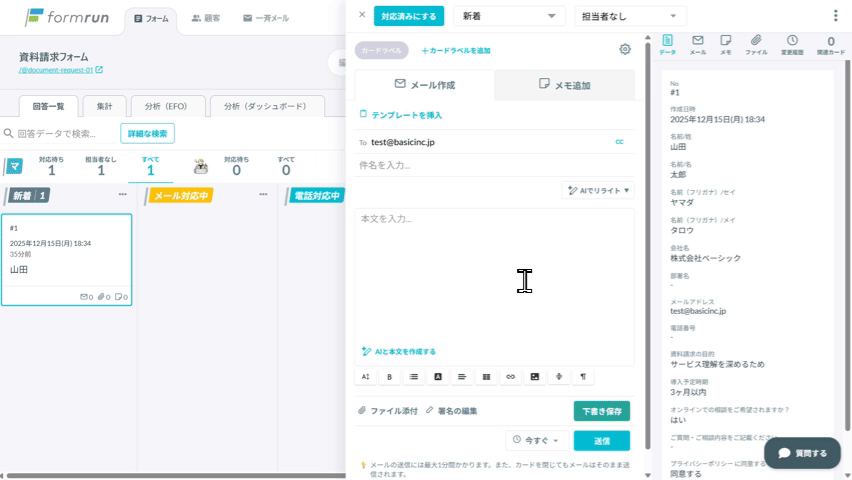Open the メモ note icon in the sidebar
Screen dimensions: 852x480
pos(726,45)
